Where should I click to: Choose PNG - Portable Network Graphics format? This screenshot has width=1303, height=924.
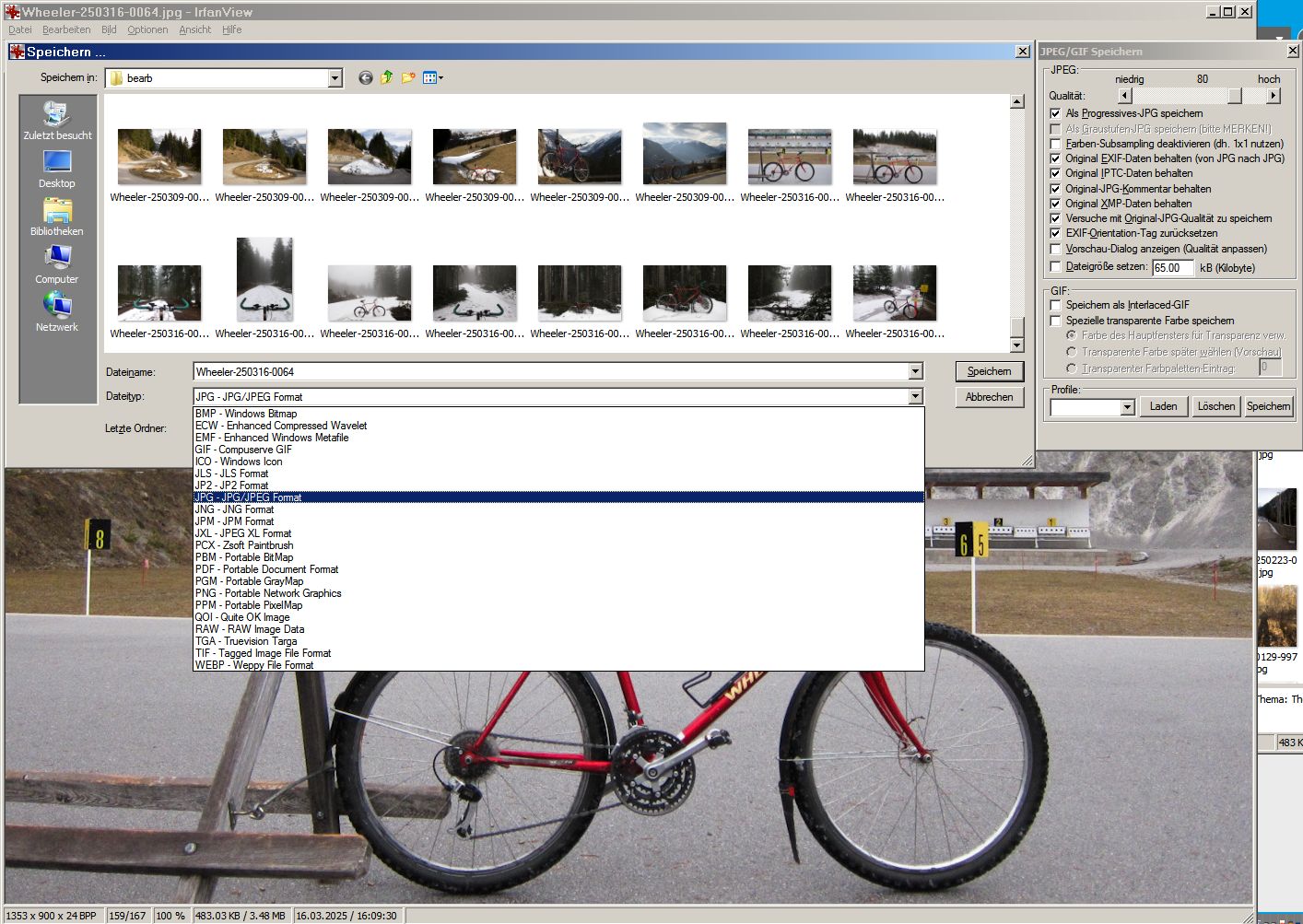click(268, 593)
